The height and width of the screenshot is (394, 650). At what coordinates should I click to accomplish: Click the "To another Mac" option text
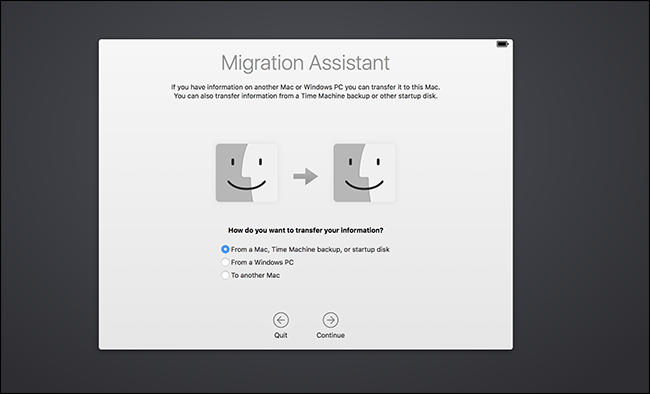coord(255,275)
